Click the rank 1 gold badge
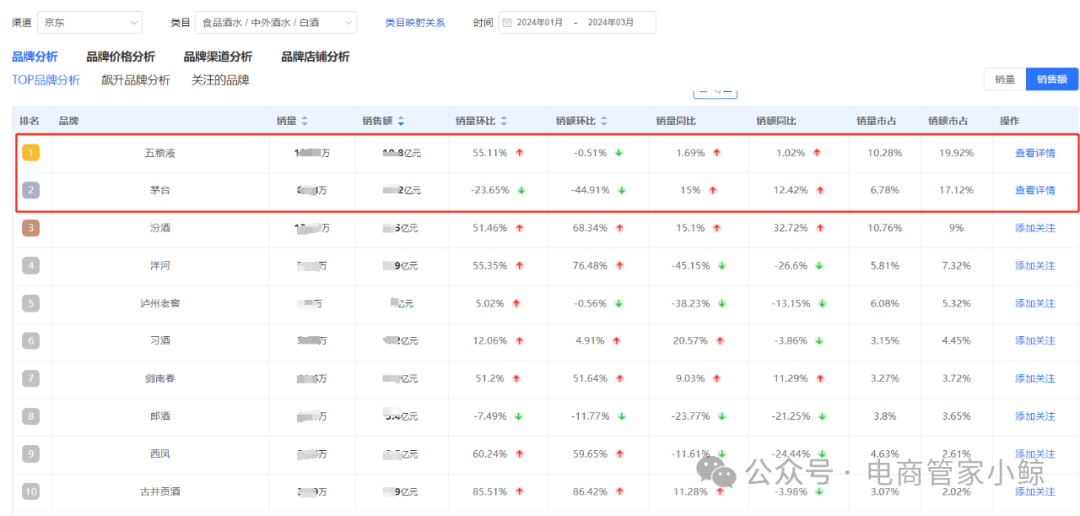1080x516 pixels. pos(30,153)
